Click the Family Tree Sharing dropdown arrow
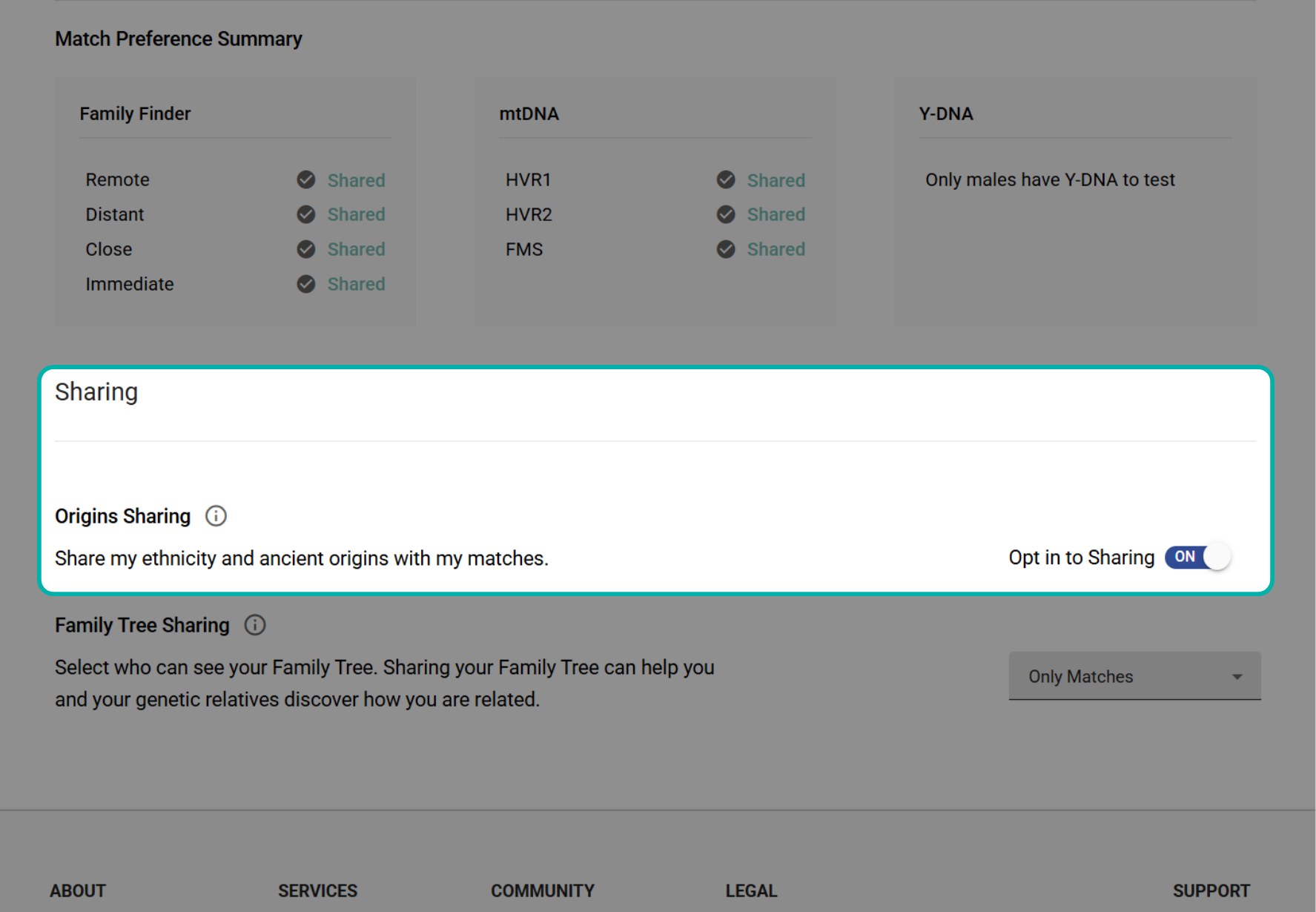1316x912 pixels. (x=1237, y=676)
